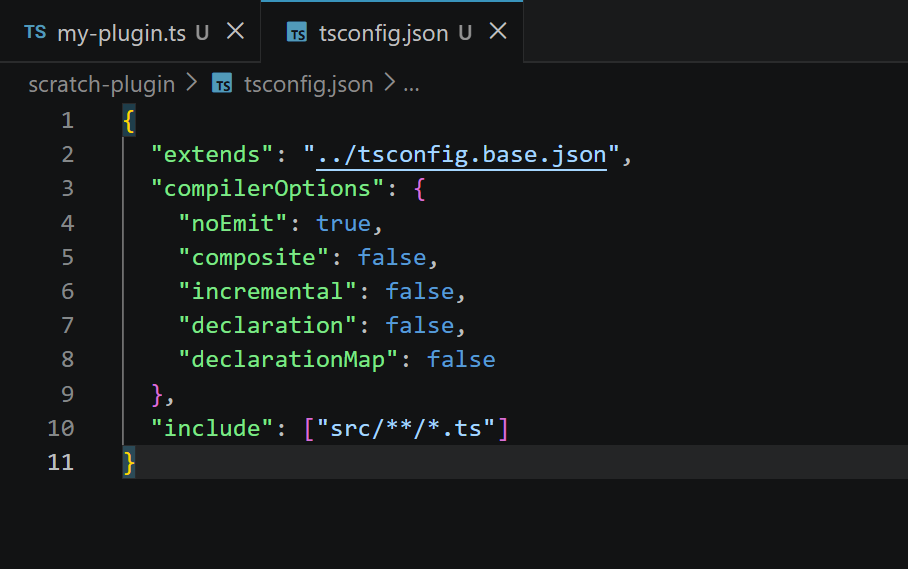Close the my-plugin.ts tab
Viewport: 908px width, 569px height.
pos(235,31)
